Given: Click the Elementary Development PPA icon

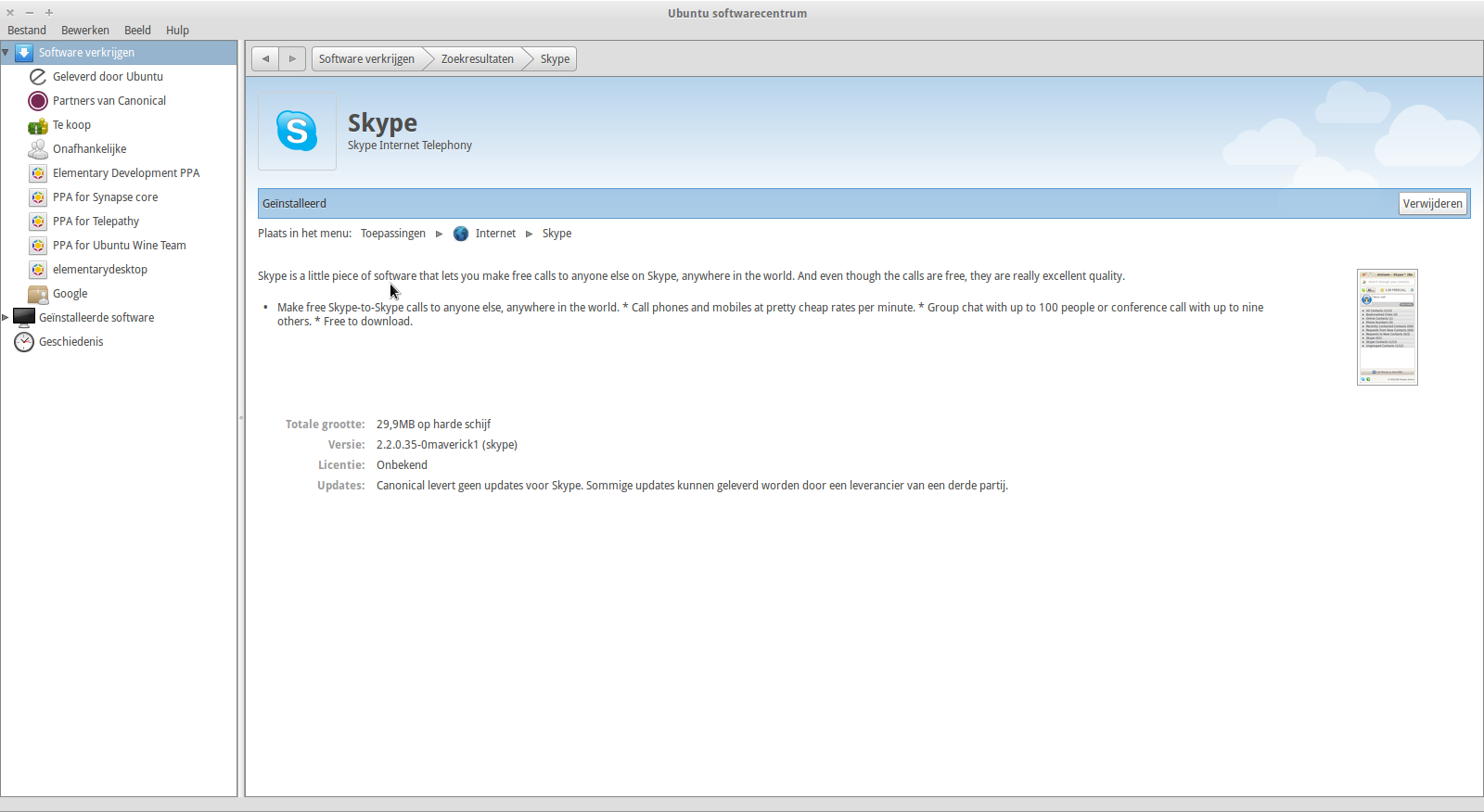Looking at the screenshot, I should 38,173.
